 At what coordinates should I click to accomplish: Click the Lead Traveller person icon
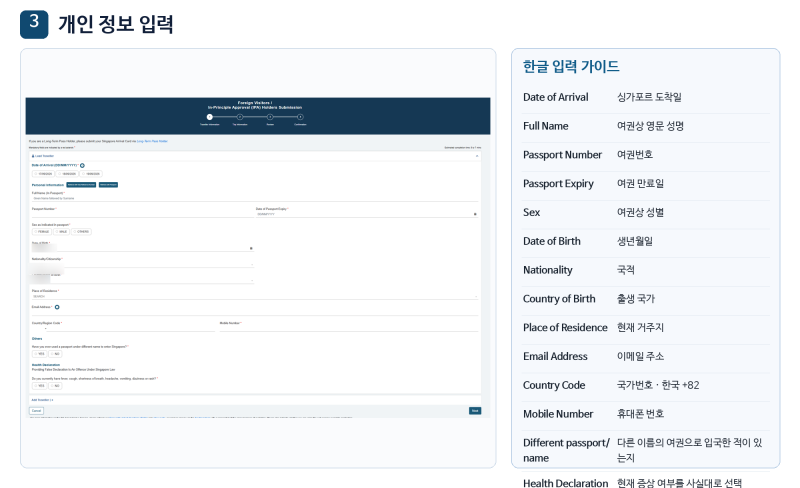(x=33, y=156)
